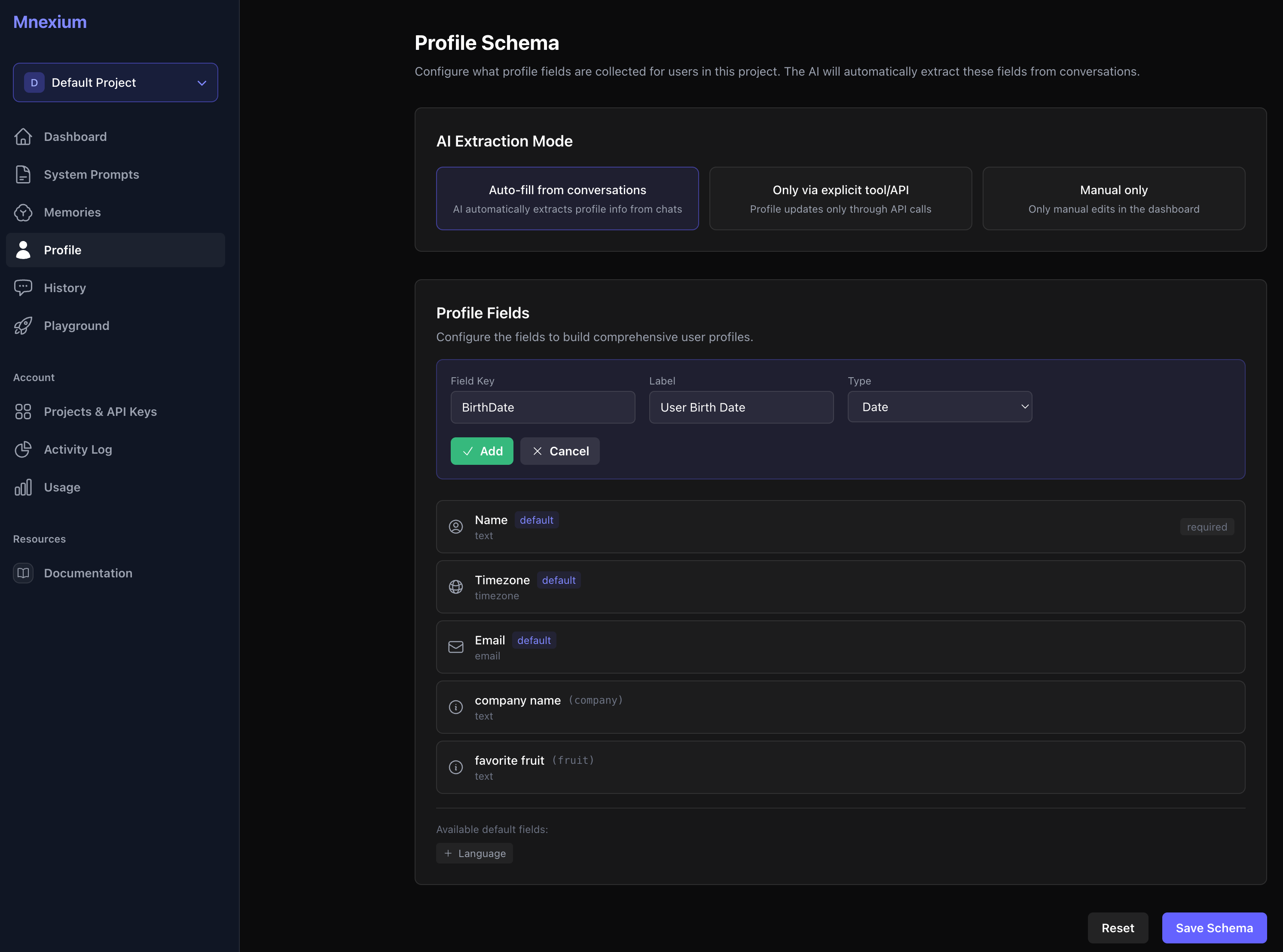Click the green Add button
Image resolution: width=1283 pixels, height=952 pixels.
[482, 451]
